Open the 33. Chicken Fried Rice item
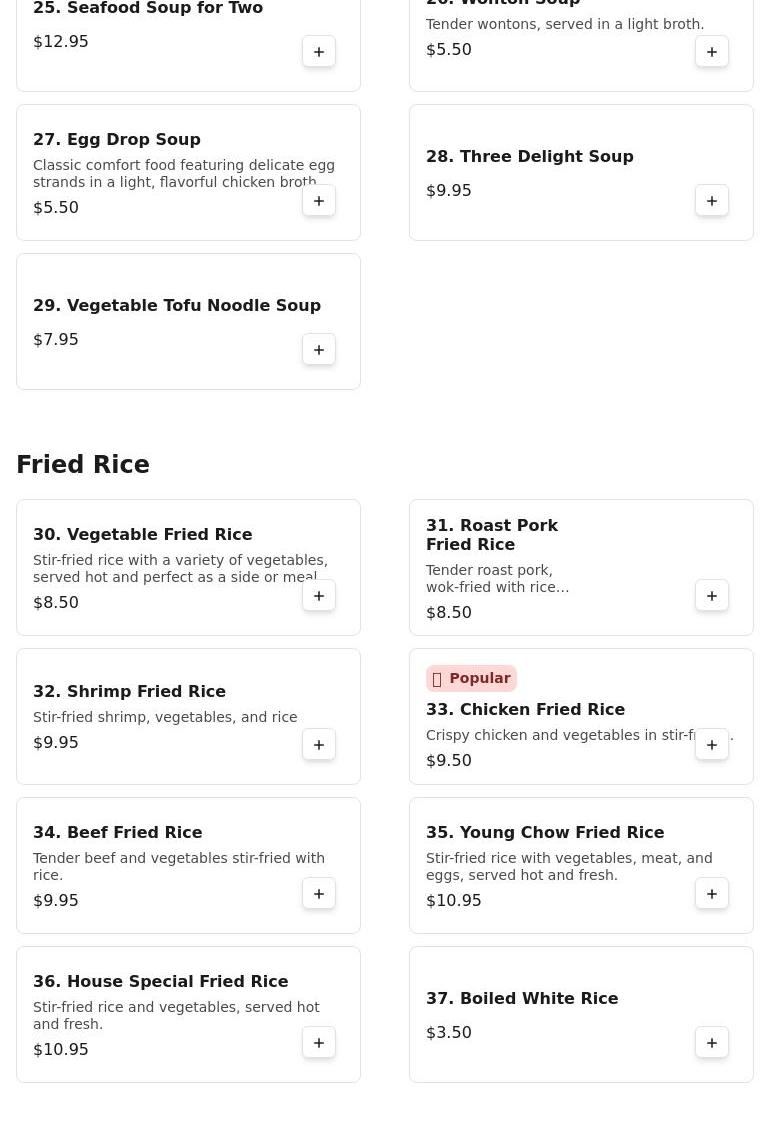 [x=525, y=710]
